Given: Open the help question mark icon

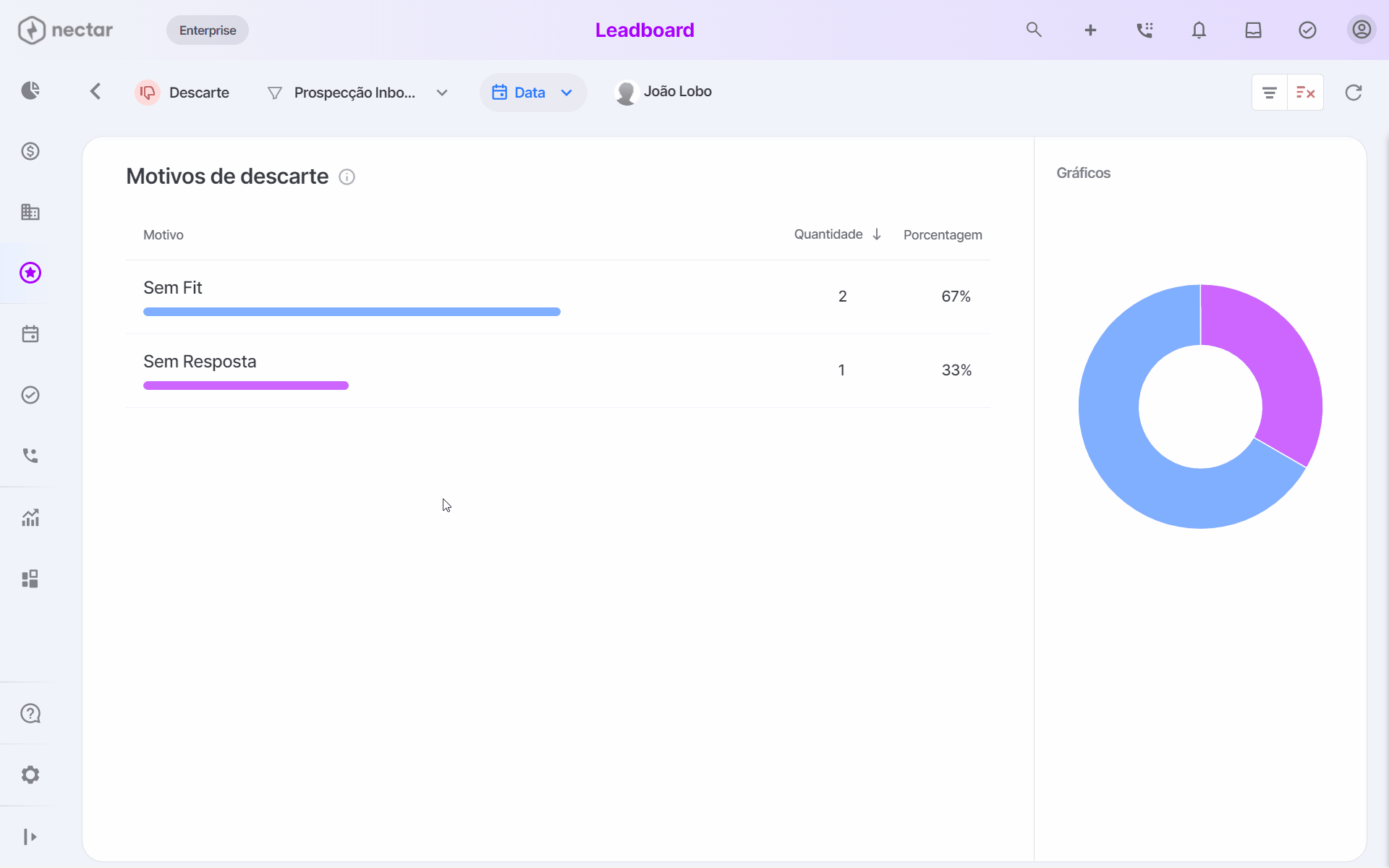Looking at the screenshot, I should click(x=30, y=714).
